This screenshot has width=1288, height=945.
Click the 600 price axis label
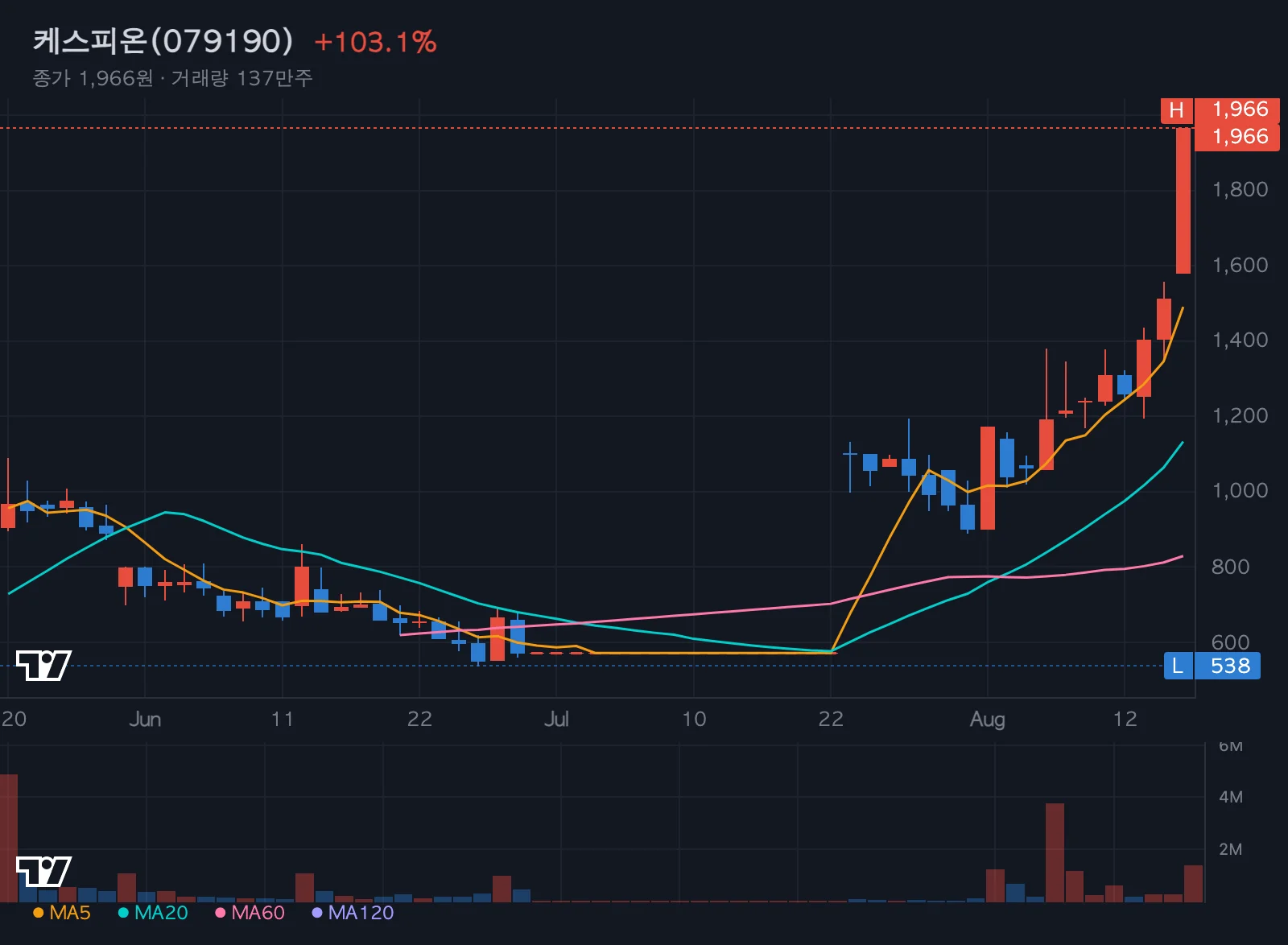[x=1231, y=642]
